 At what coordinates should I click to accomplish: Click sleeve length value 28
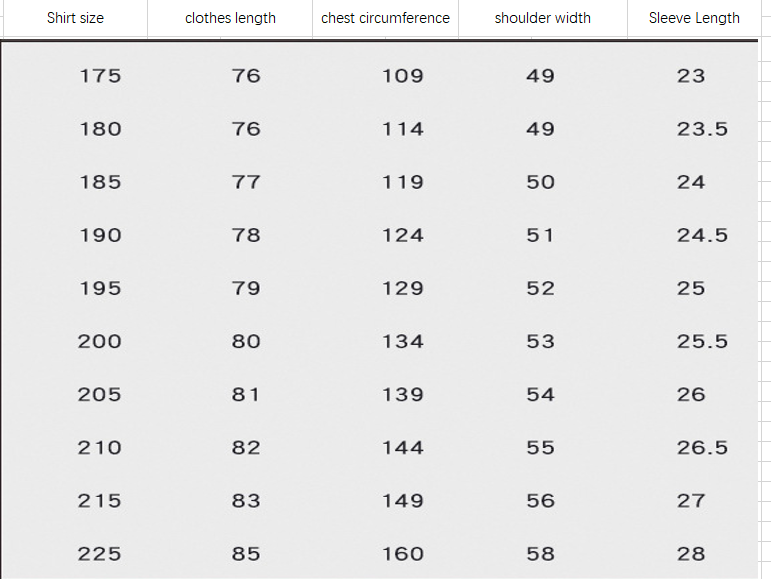click(x=691, y=554)
